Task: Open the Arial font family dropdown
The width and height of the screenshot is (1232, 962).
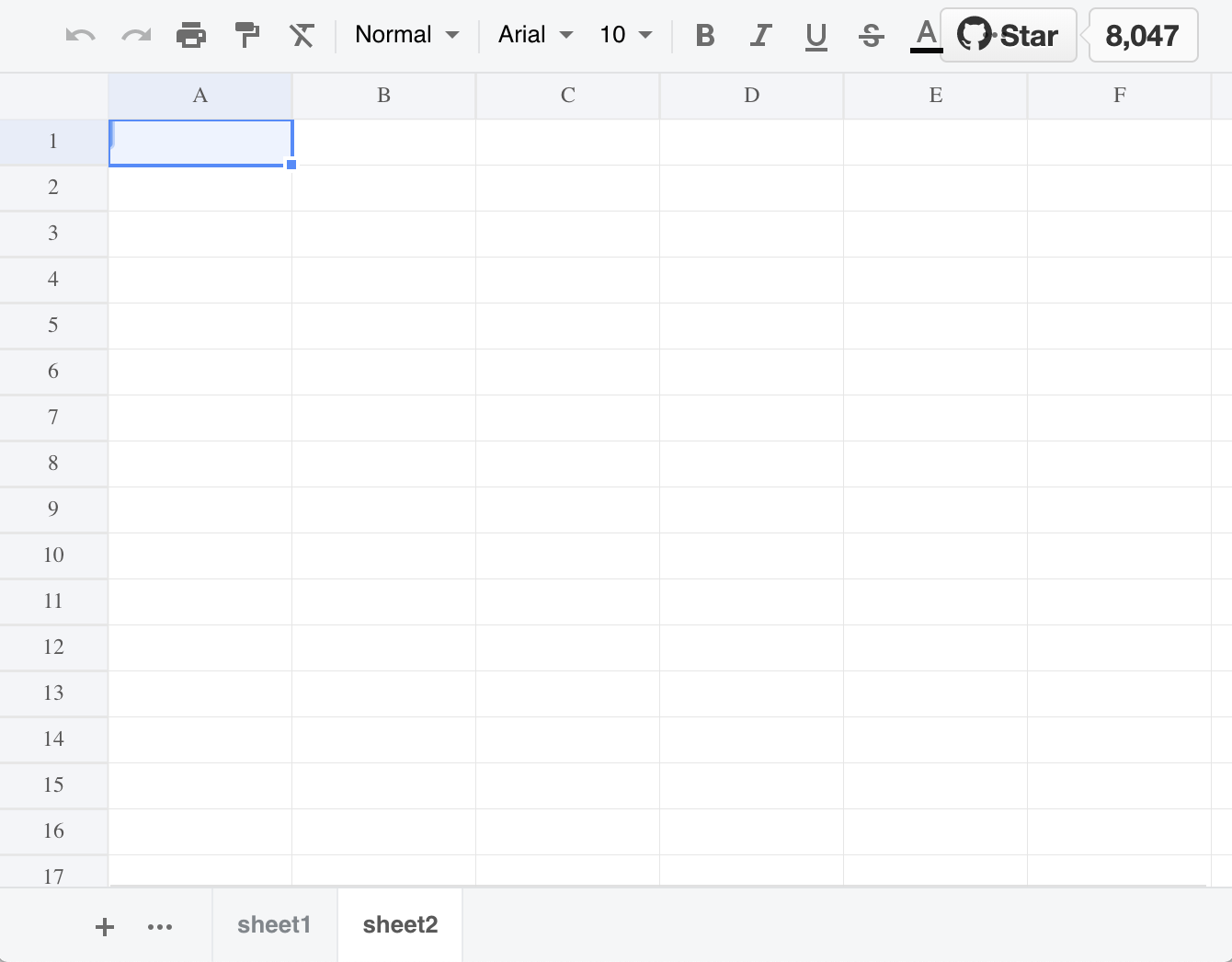Action: [533, 35]
